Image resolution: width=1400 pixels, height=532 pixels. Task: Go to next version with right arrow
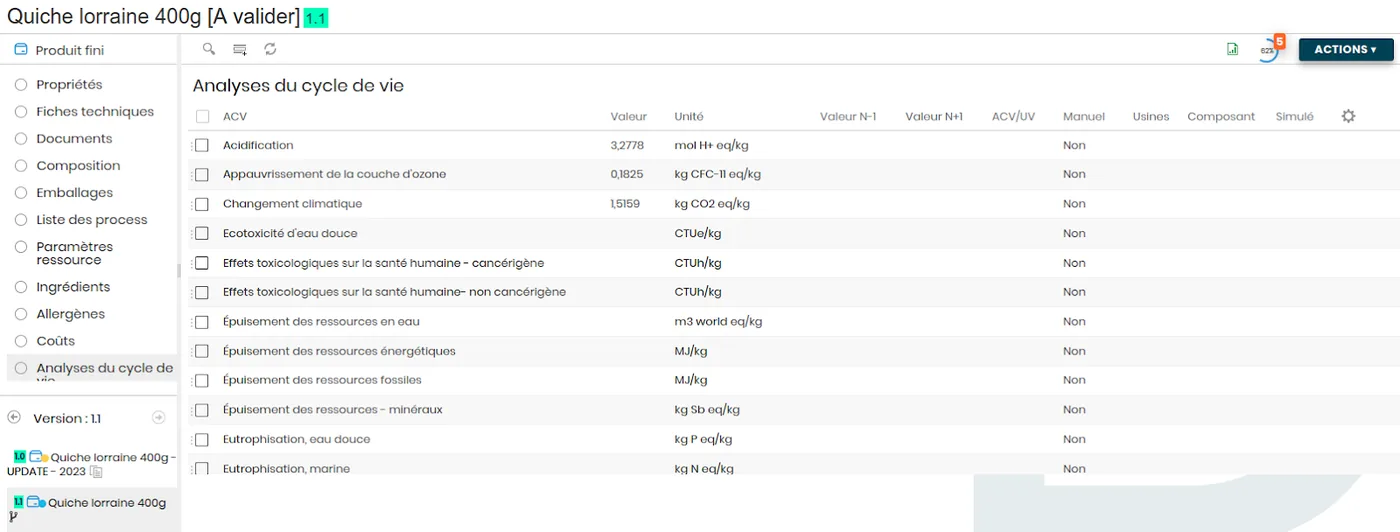click(158, 417)
